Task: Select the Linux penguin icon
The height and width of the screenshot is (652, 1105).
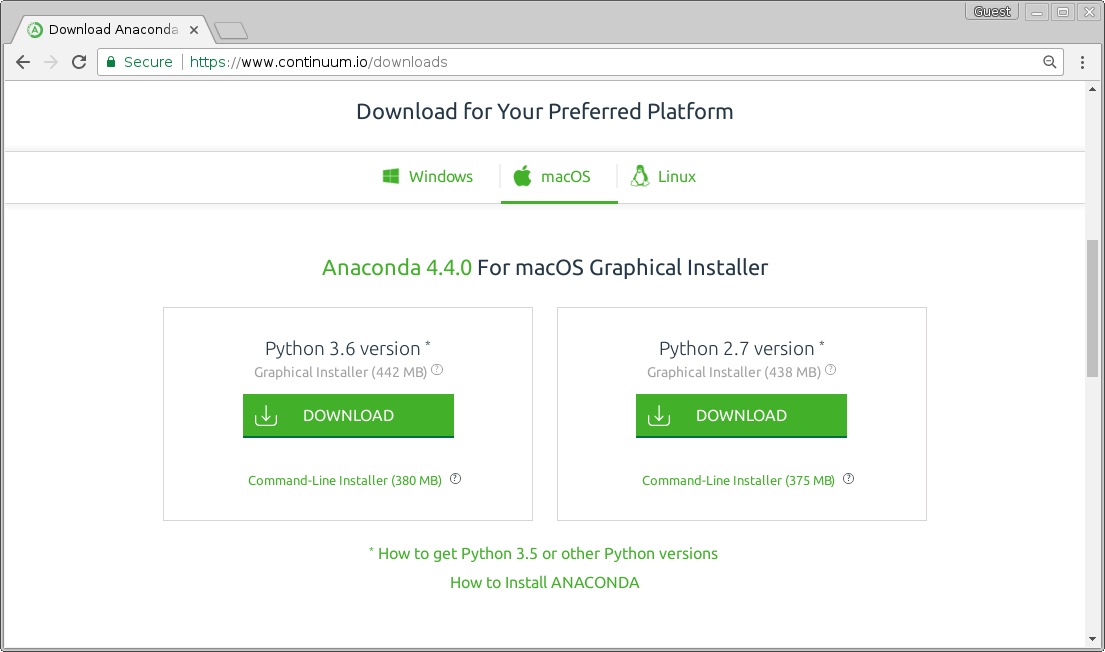Action: pos(638,176)
